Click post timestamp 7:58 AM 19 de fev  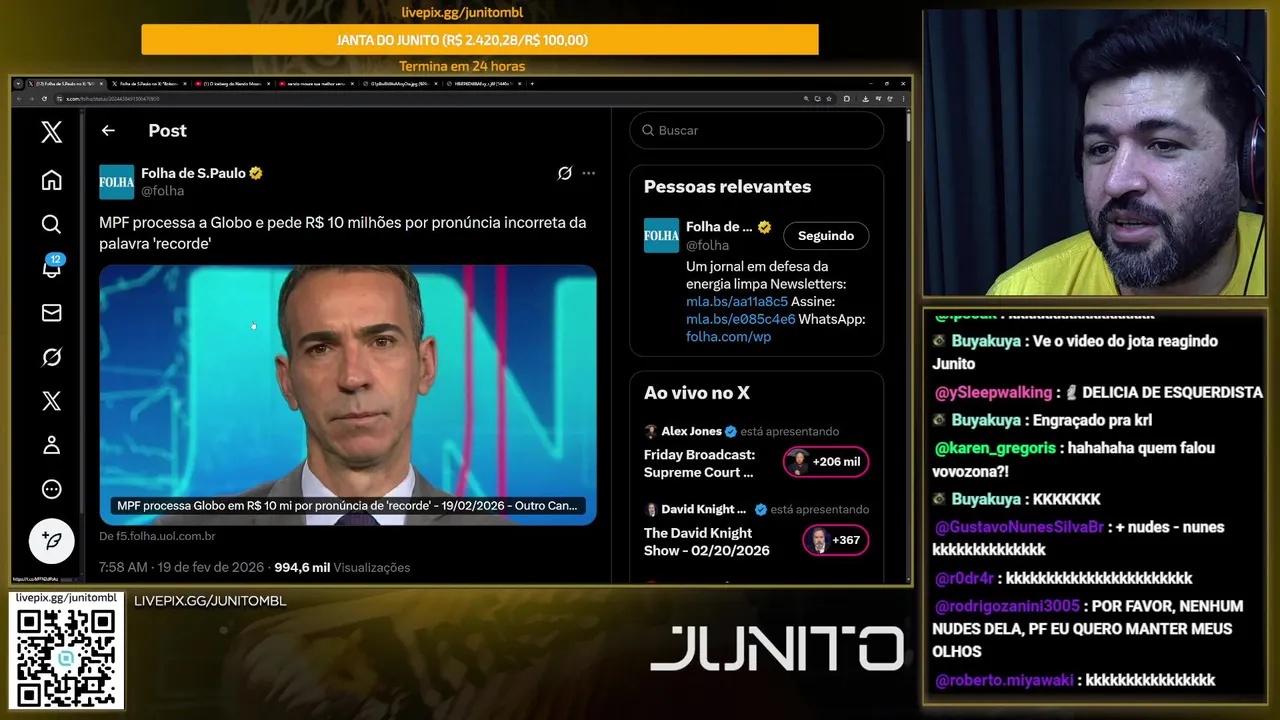click(181, 567)
